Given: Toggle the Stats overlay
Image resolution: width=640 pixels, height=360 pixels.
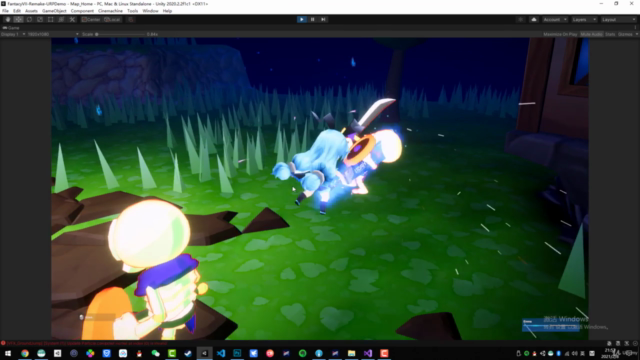Looking at the screenshot, I should coord(610,34).
